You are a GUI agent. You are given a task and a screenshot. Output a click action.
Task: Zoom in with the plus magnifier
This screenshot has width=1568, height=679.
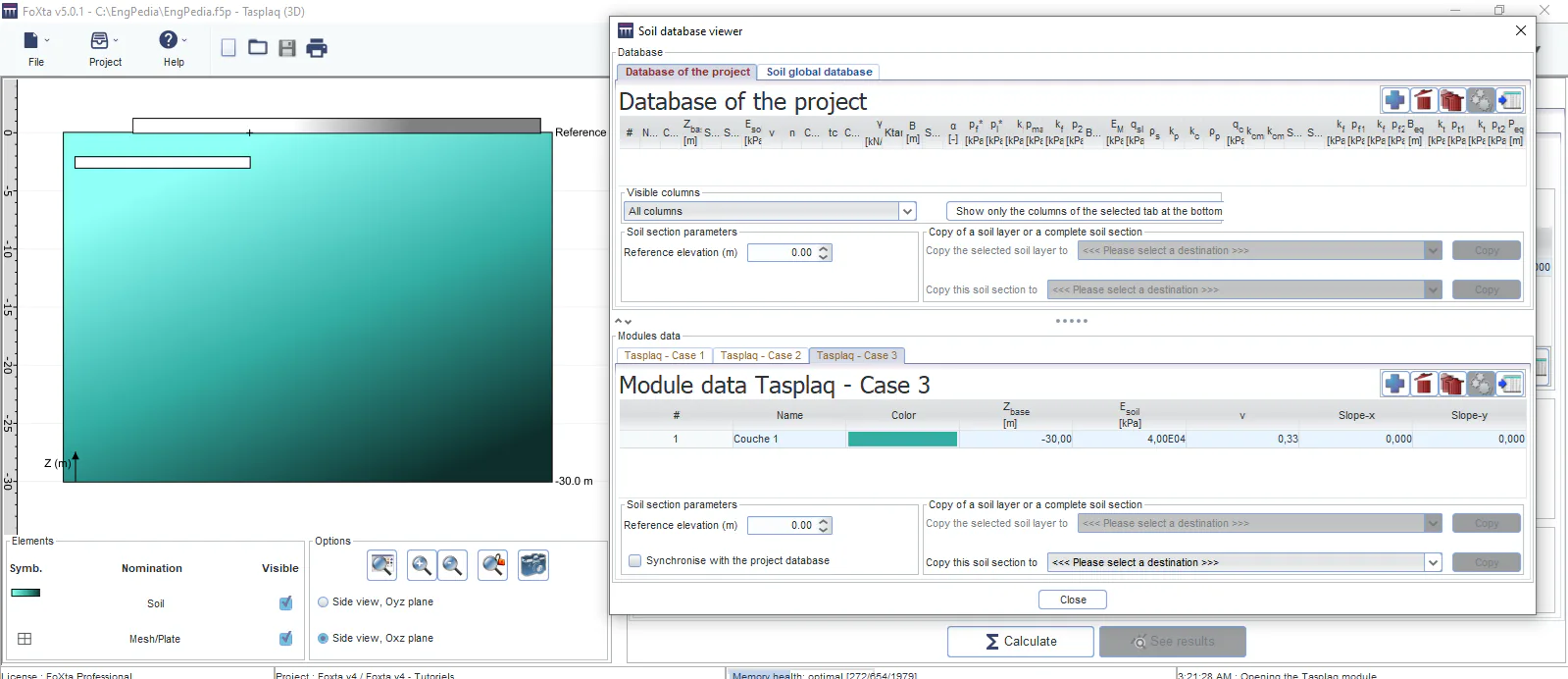coord(422,565)
